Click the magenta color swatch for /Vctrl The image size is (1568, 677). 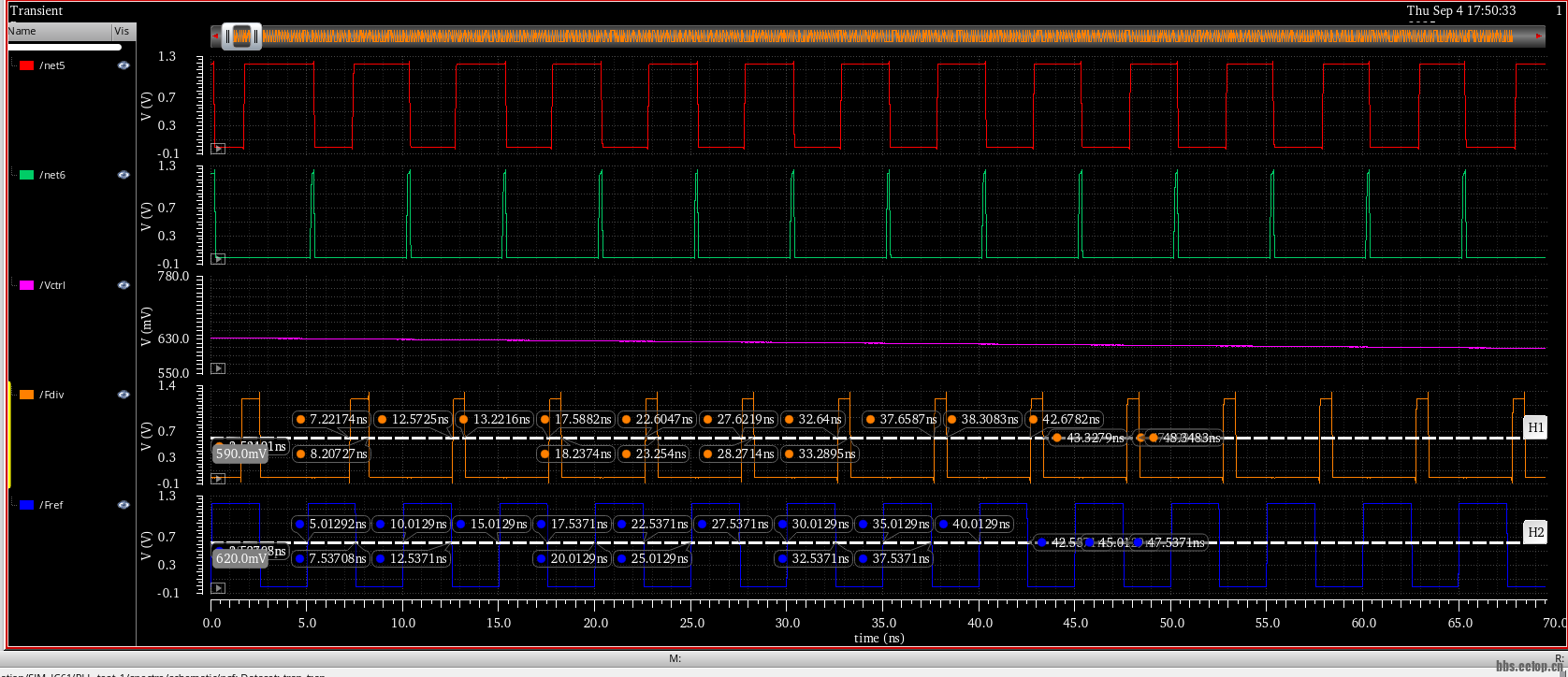pos(26,285)
